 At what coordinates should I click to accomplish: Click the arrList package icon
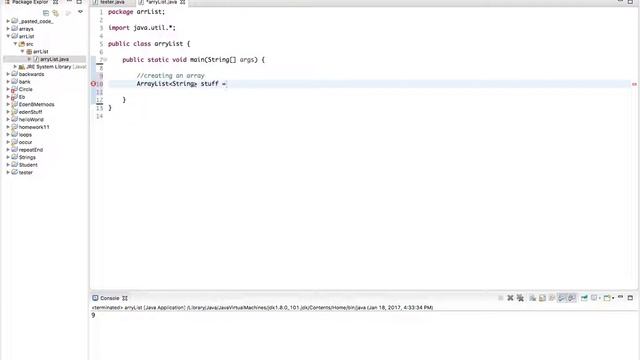[x=29, y=51]
